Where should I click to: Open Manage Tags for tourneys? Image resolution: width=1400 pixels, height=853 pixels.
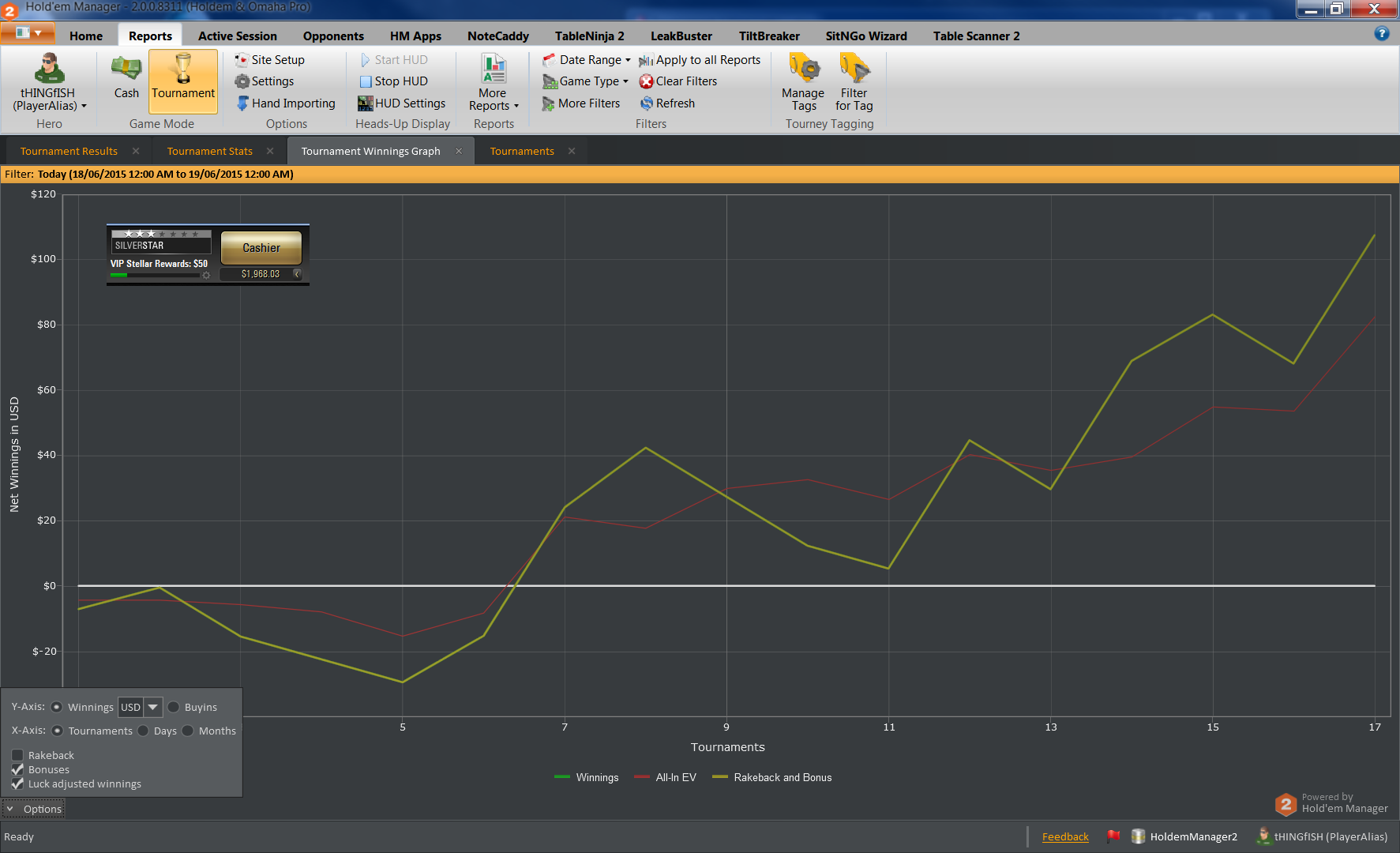coord(803,82)
